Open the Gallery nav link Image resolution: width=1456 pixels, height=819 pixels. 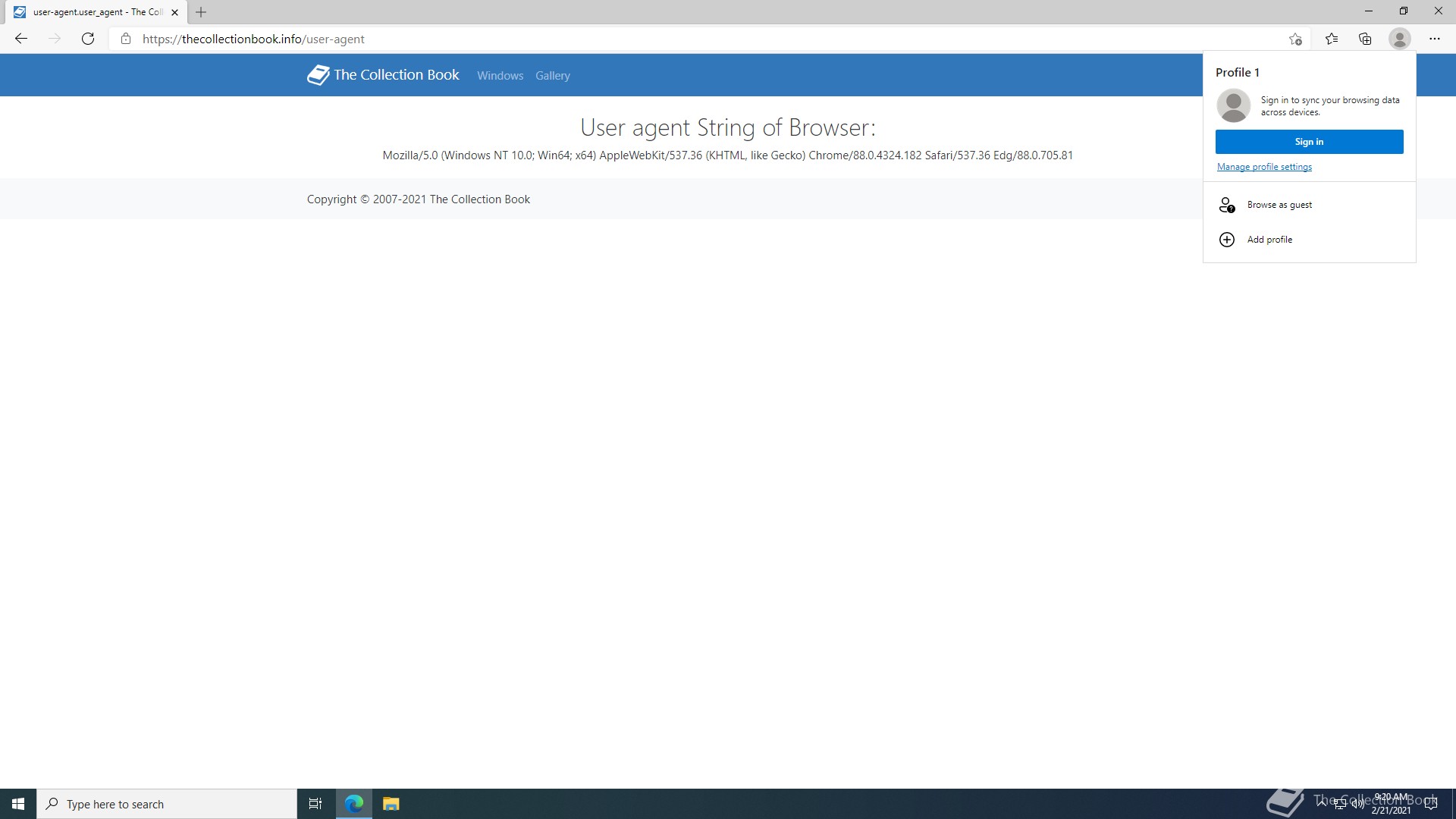pyautogui.click(x=552, y=75)
